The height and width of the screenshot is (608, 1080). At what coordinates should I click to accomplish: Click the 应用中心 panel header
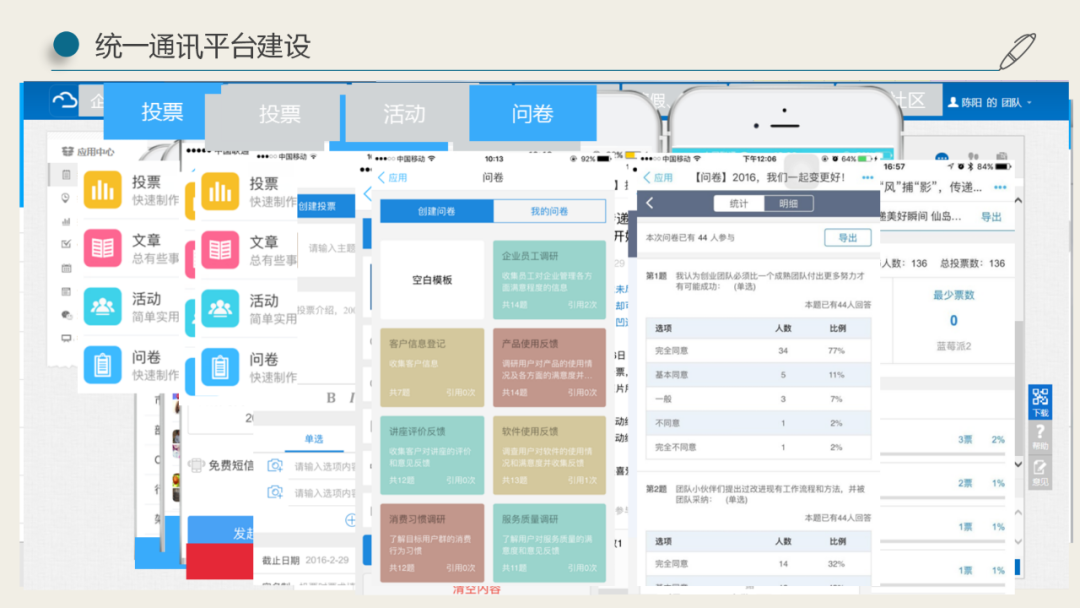click(89, 151)
